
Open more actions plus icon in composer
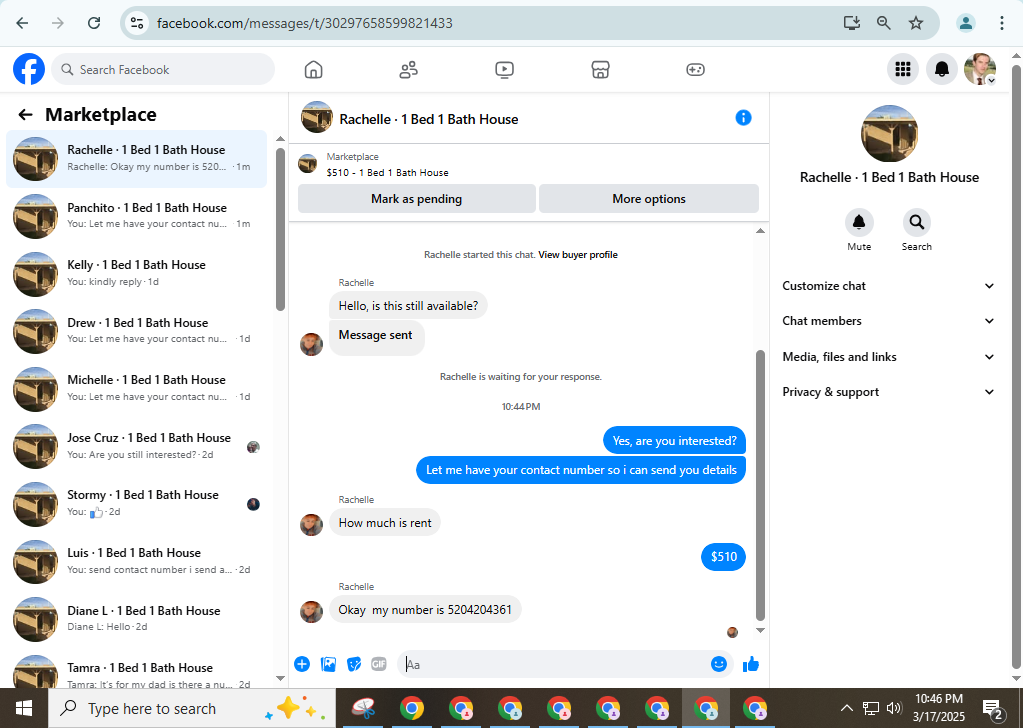[301, 664]
